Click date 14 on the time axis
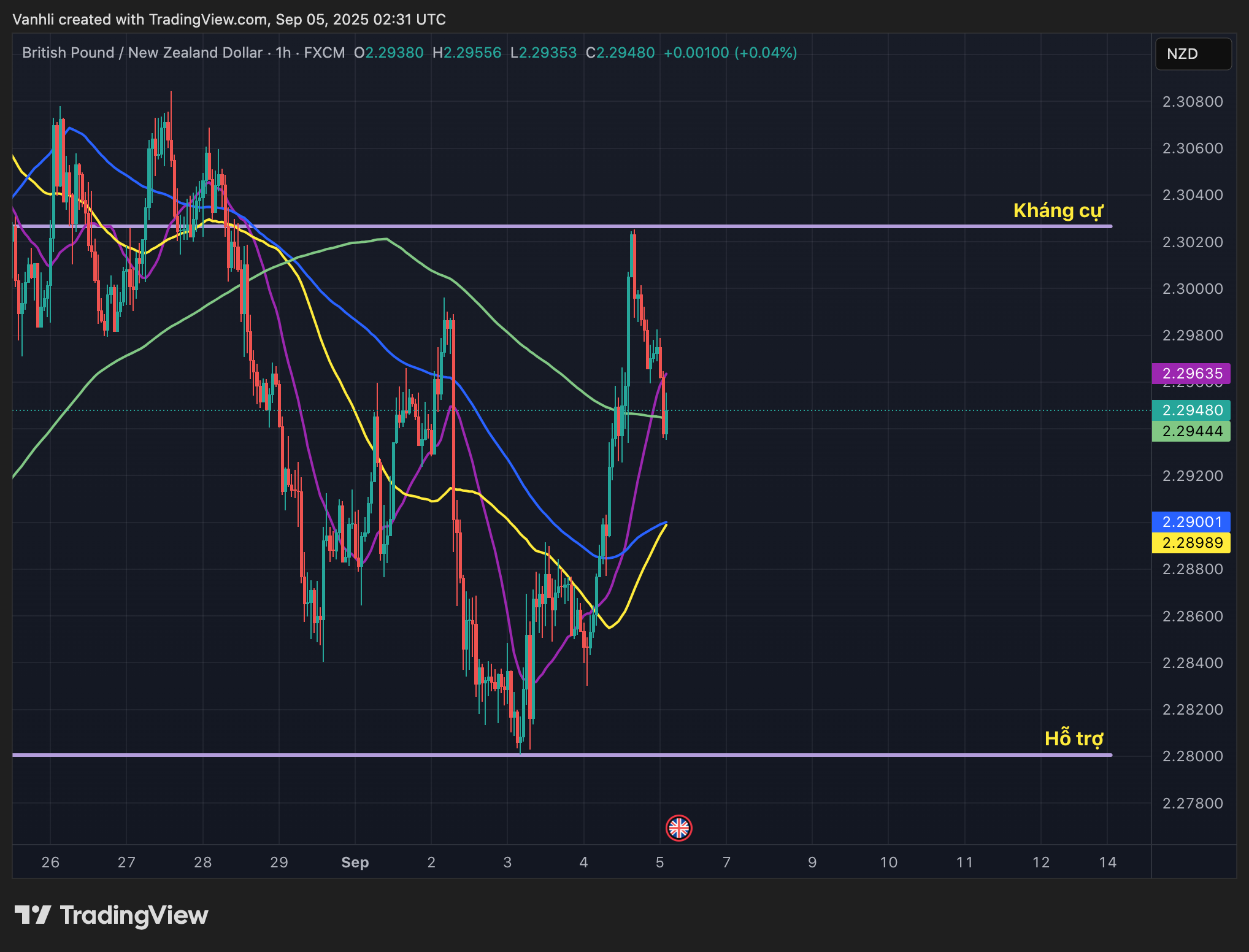Image resolution: width=1249 pixels, height=952 pixels. coord(1108,862)
